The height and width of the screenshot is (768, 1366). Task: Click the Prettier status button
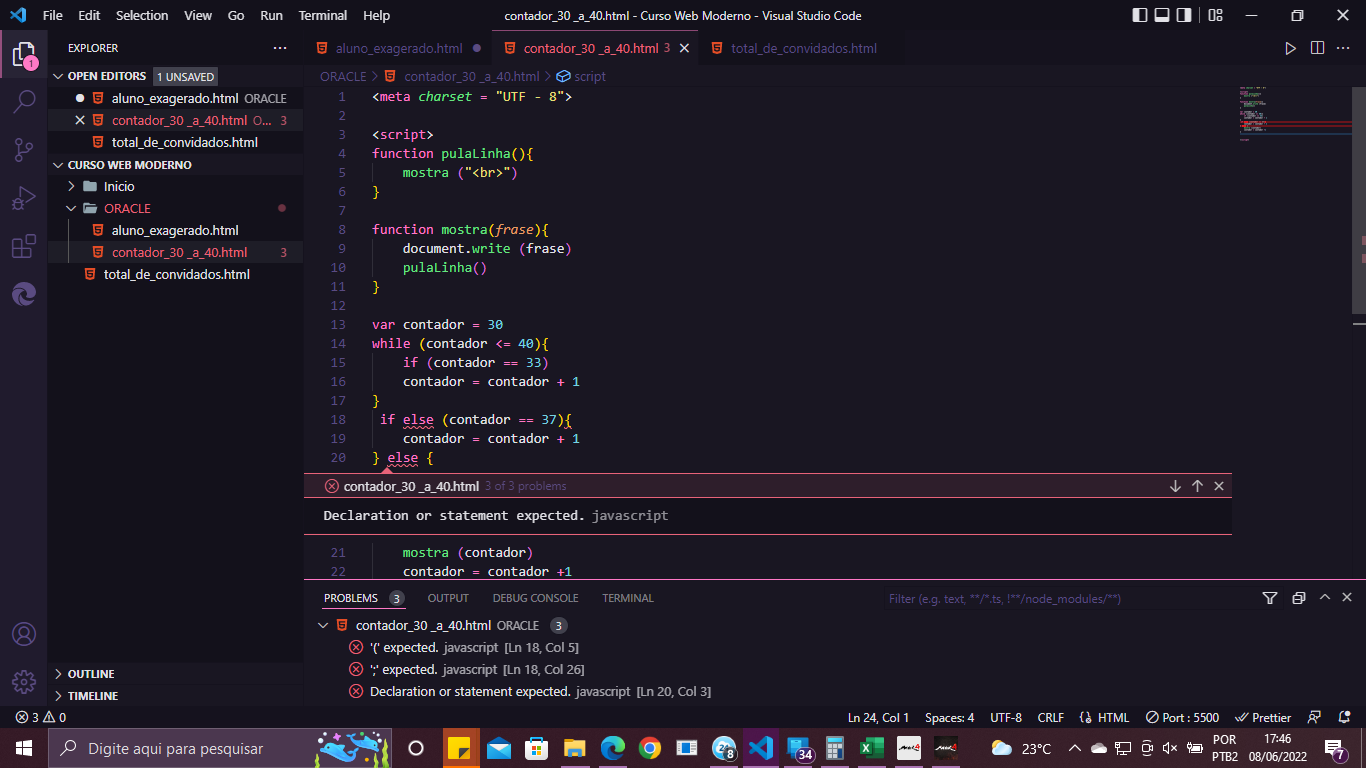tap(1263, 717)
